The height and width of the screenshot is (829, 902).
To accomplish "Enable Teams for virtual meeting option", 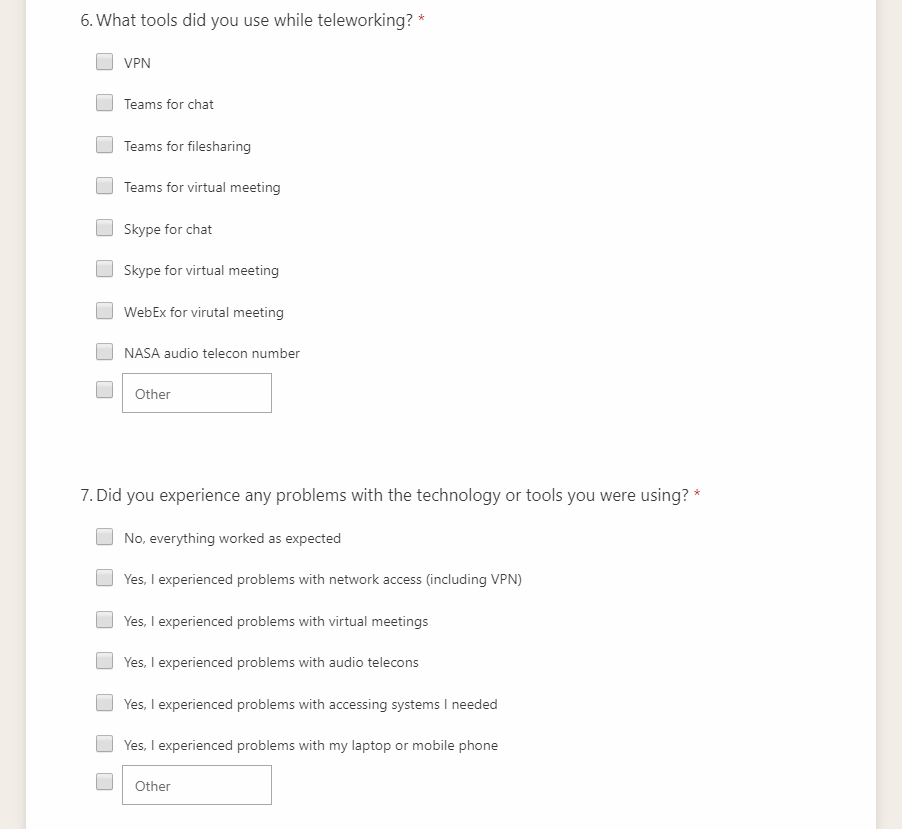I will coord(105,186).
